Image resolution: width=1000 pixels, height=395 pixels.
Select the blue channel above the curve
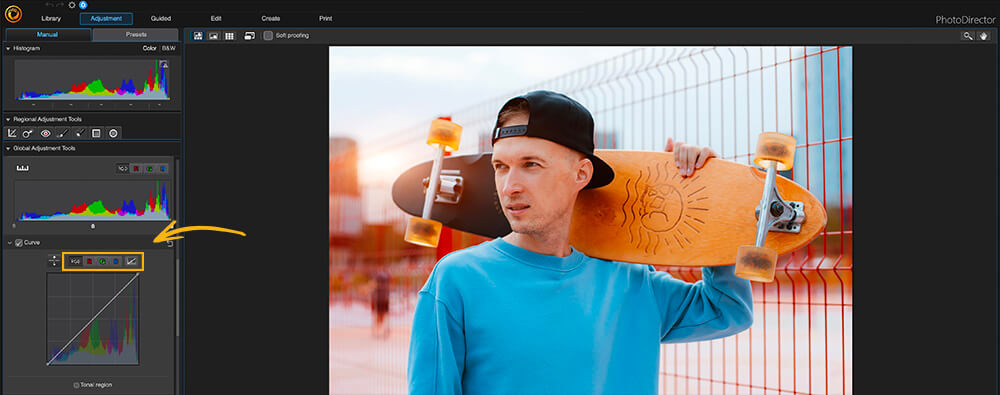pyautogui.click(x=116, y=262)
